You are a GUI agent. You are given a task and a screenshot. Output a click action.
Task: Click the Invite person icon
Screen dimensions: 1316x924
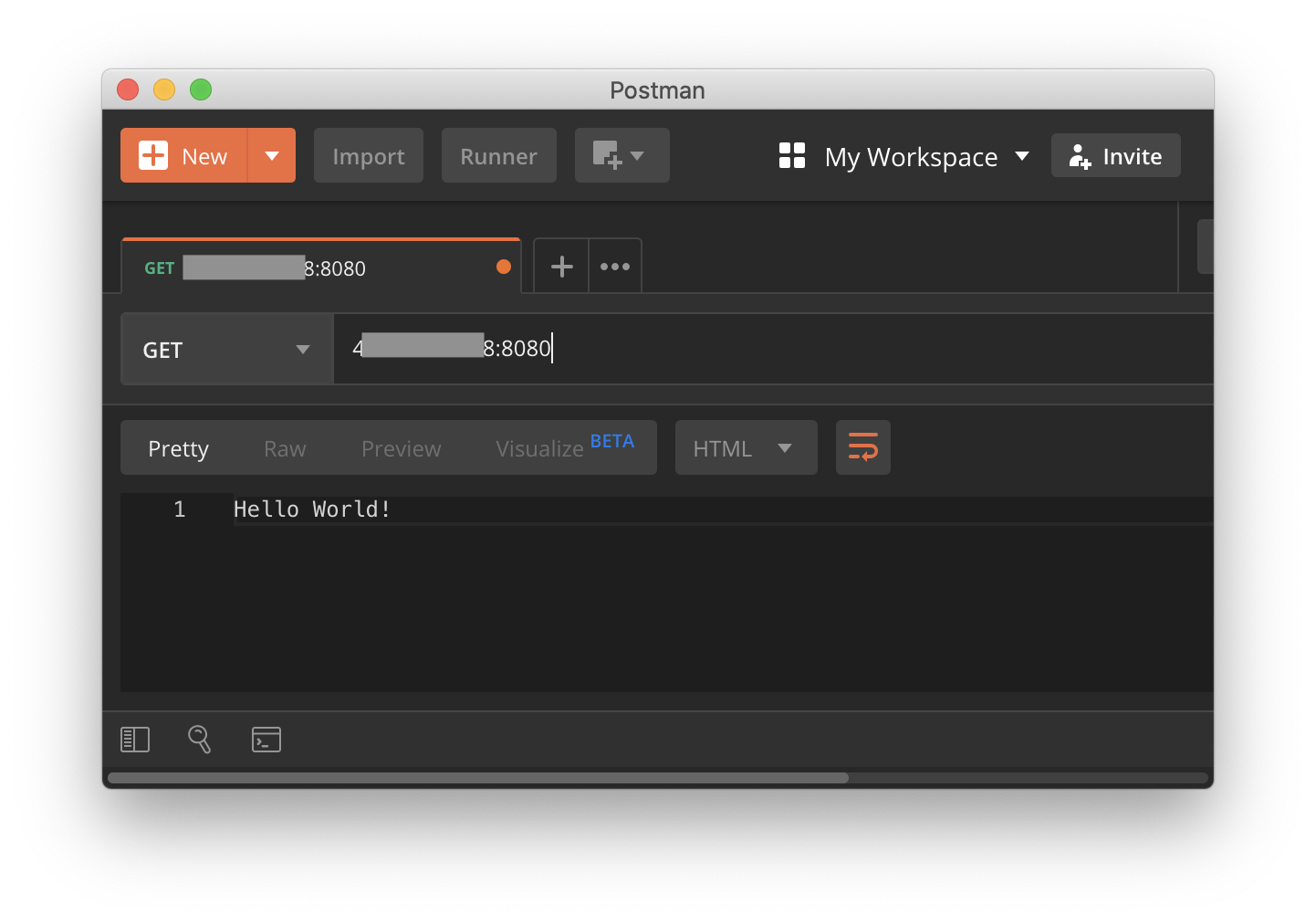point(1080,155)
